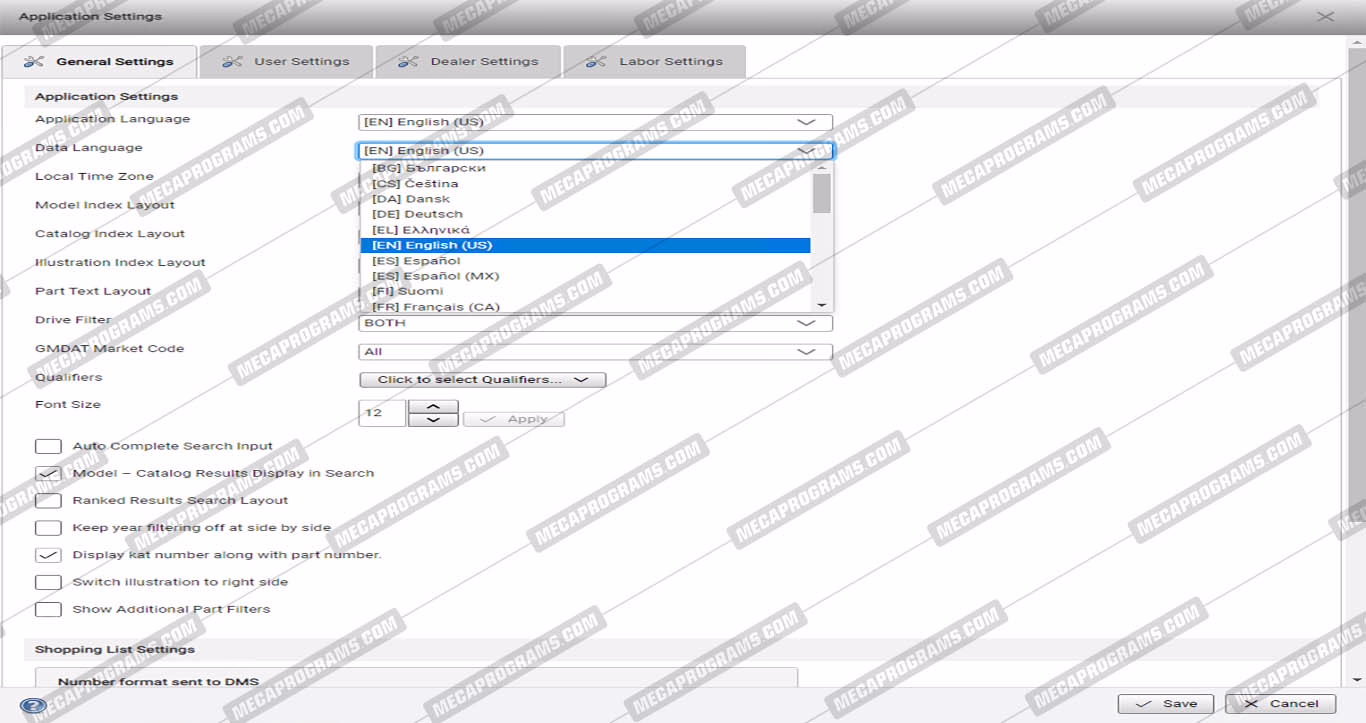Click the help question mark icon
The height and width of the screenshot is (723, 1366).
pos(33,705)
